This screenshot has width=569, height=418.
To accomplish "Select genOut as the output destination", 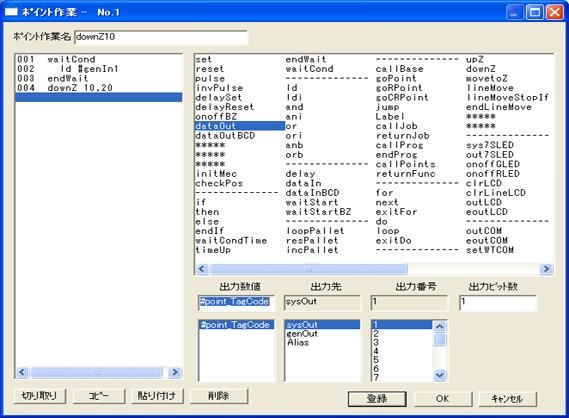I will click(302, 333).
